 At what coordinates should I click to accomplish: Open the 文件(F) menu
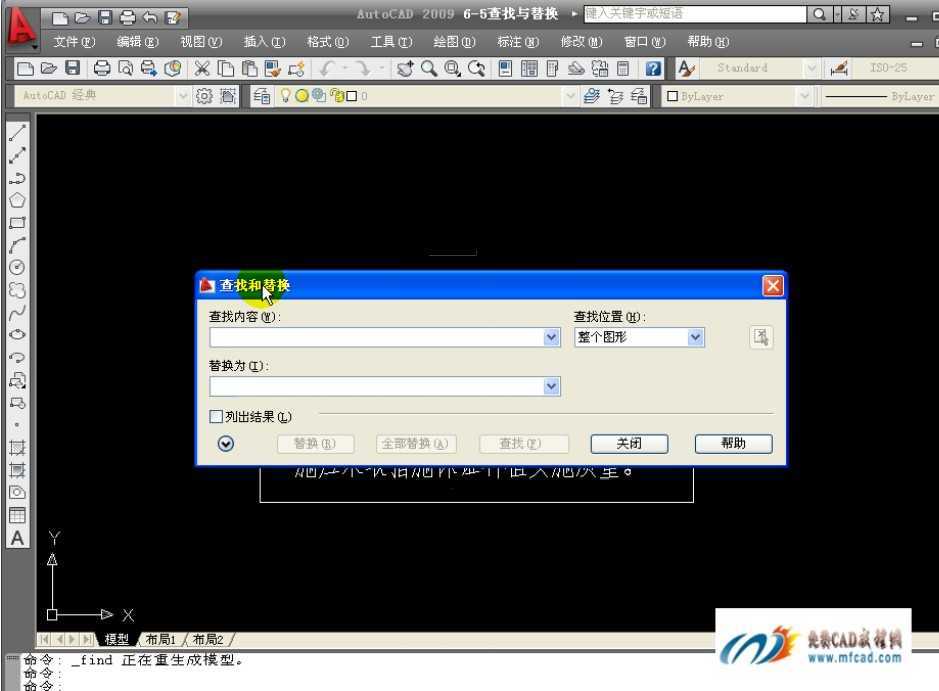pos(74,42)
